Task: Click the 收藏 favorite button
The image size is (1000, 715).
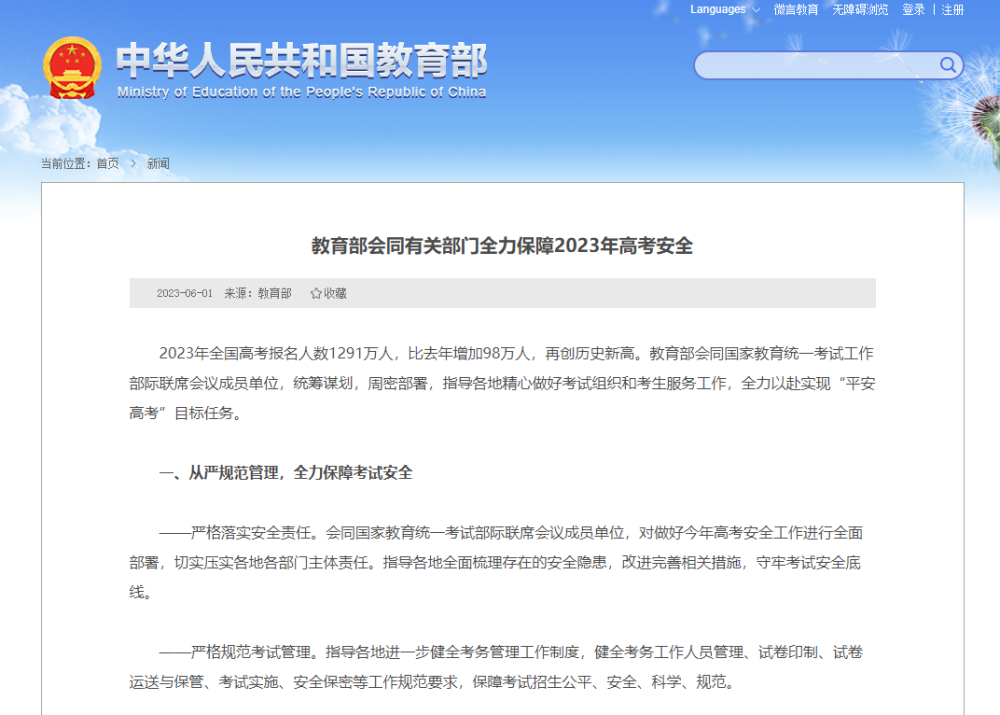Action: click(328, 293)
